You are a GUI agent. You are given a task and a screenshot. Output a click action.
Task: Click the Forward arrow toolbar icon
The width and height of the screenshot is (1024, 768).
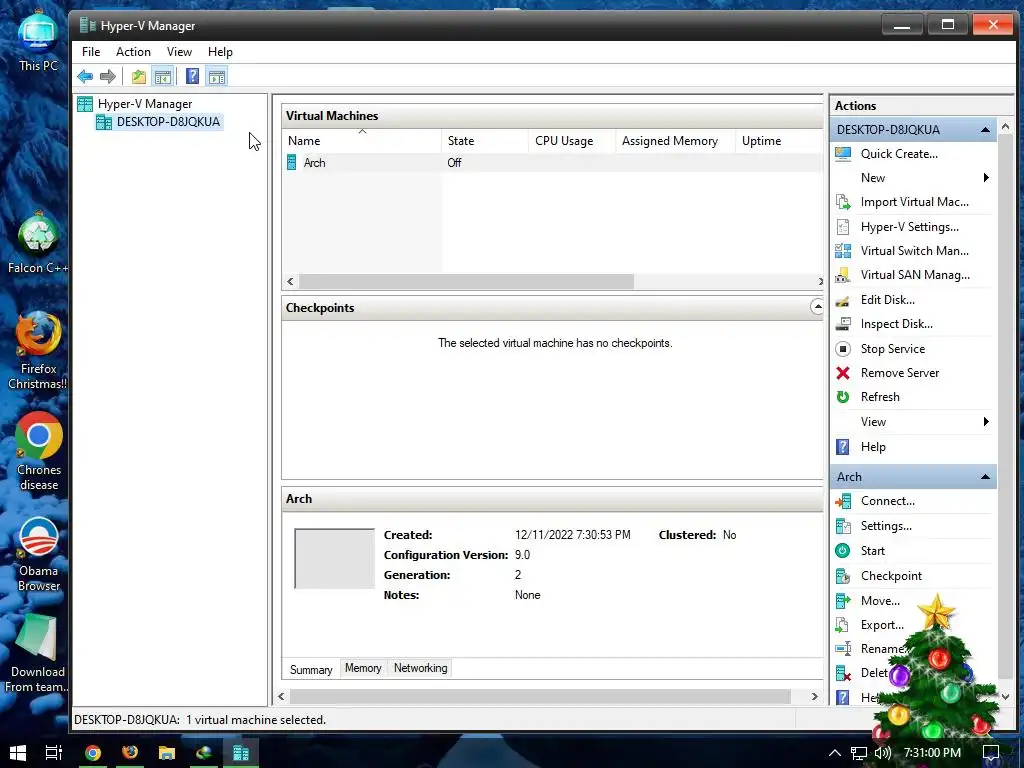click(108, 77)
